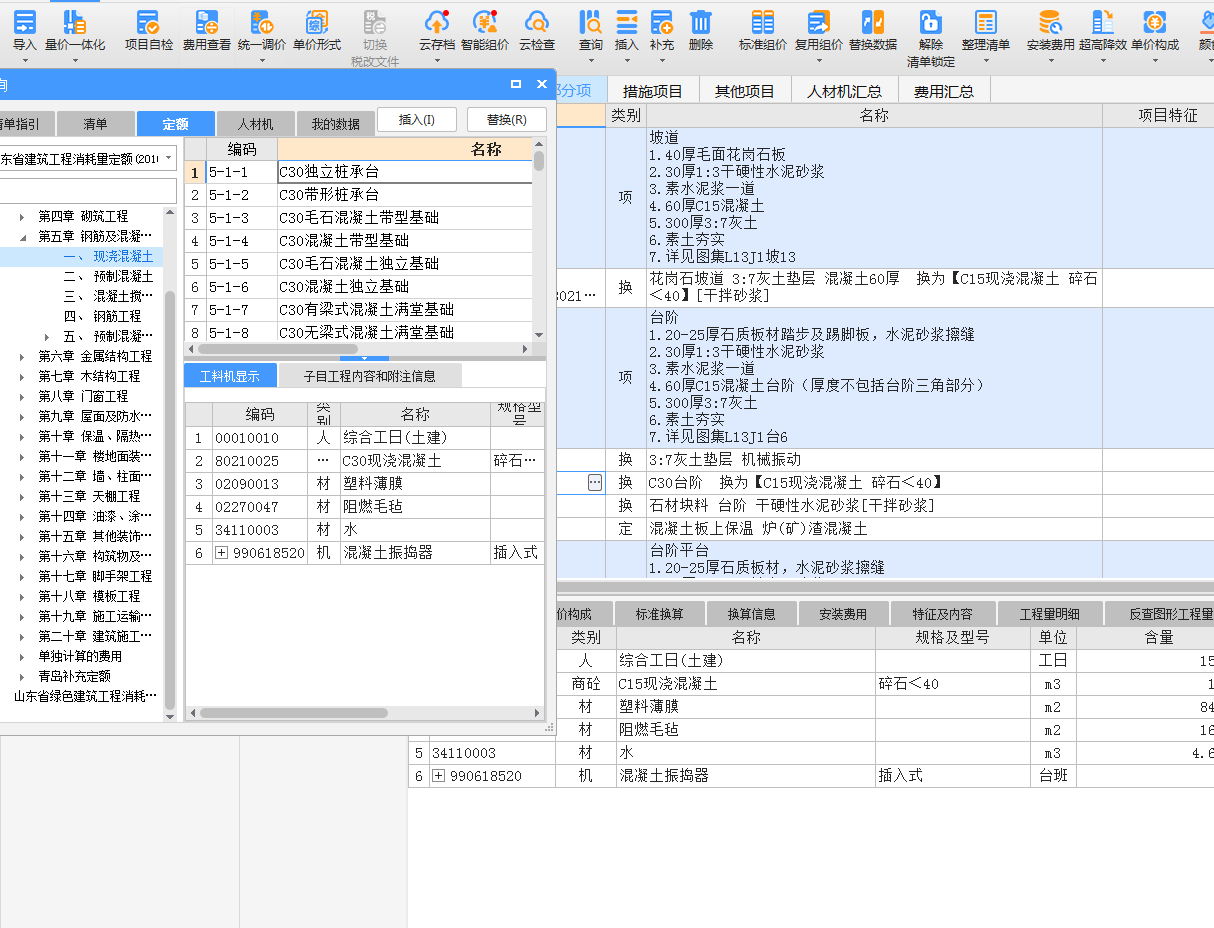Select tree item 青岛补充定额
This screenshot has width=1214, height=928.
[x=74, y=676]
